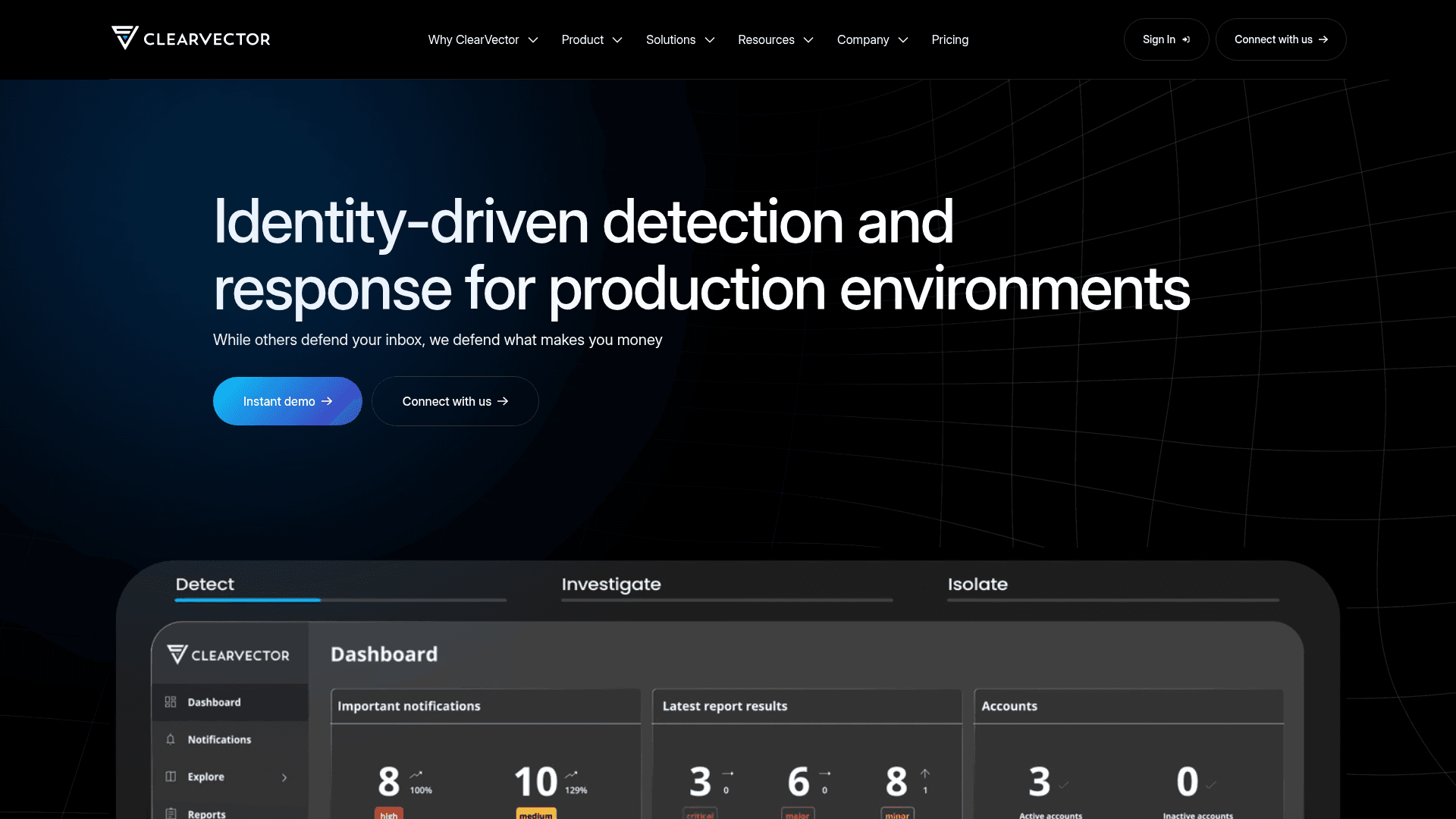Click the ClearVector logo in the header
Viewport: 1456px width, 819px height.
tap(191, 39)
